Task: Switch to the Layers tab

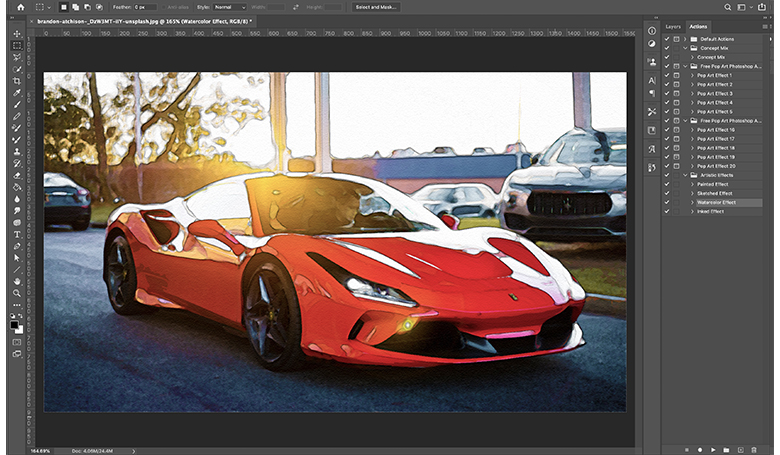Action: pyautogui.click(x=673, y=26)
